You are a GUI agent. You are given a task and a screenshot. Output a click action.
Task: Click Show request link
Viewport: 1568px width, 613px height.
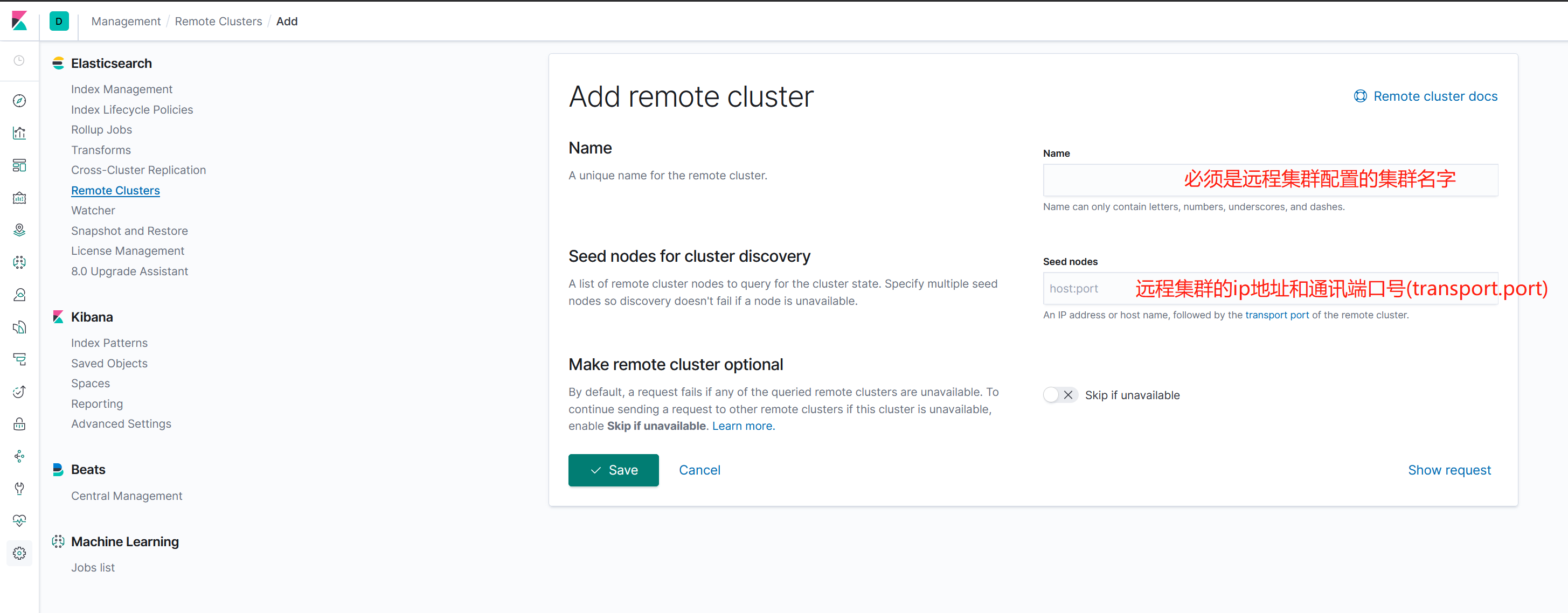pos(1449,470)
